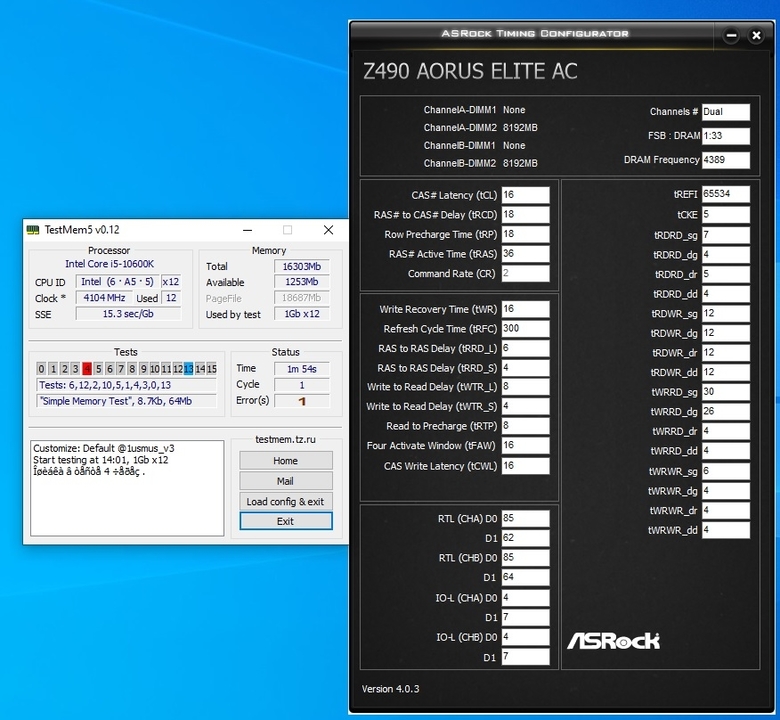Click the RTL (CHB) D0 field
The width and height of the screenshot is (780, 720).
[525, 557]
